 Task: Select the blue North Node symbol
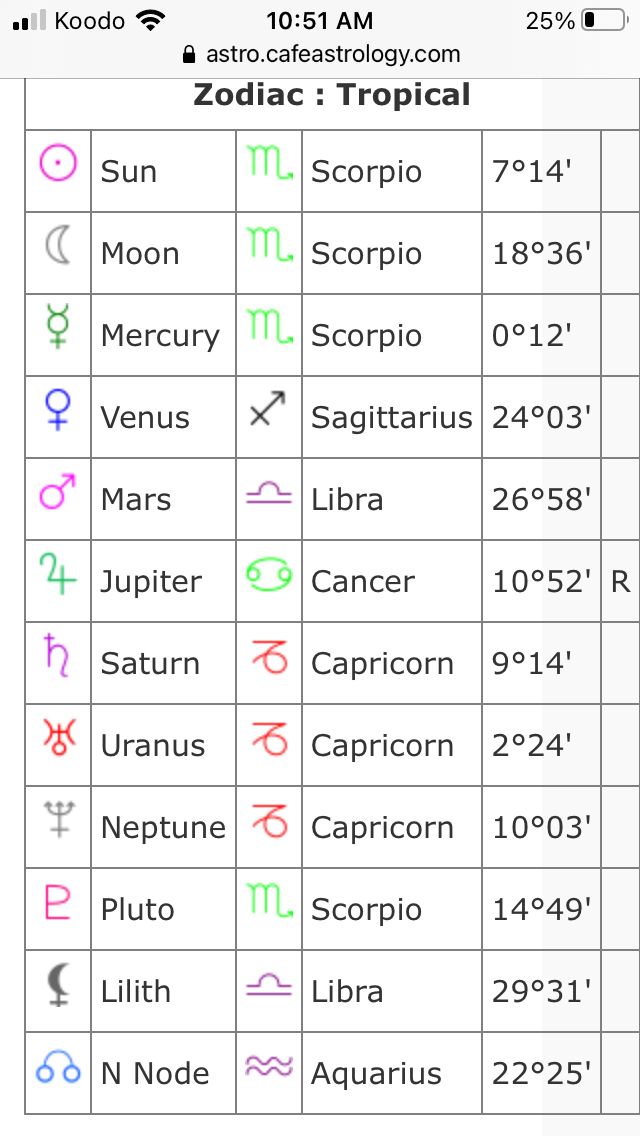(58, 1066)
